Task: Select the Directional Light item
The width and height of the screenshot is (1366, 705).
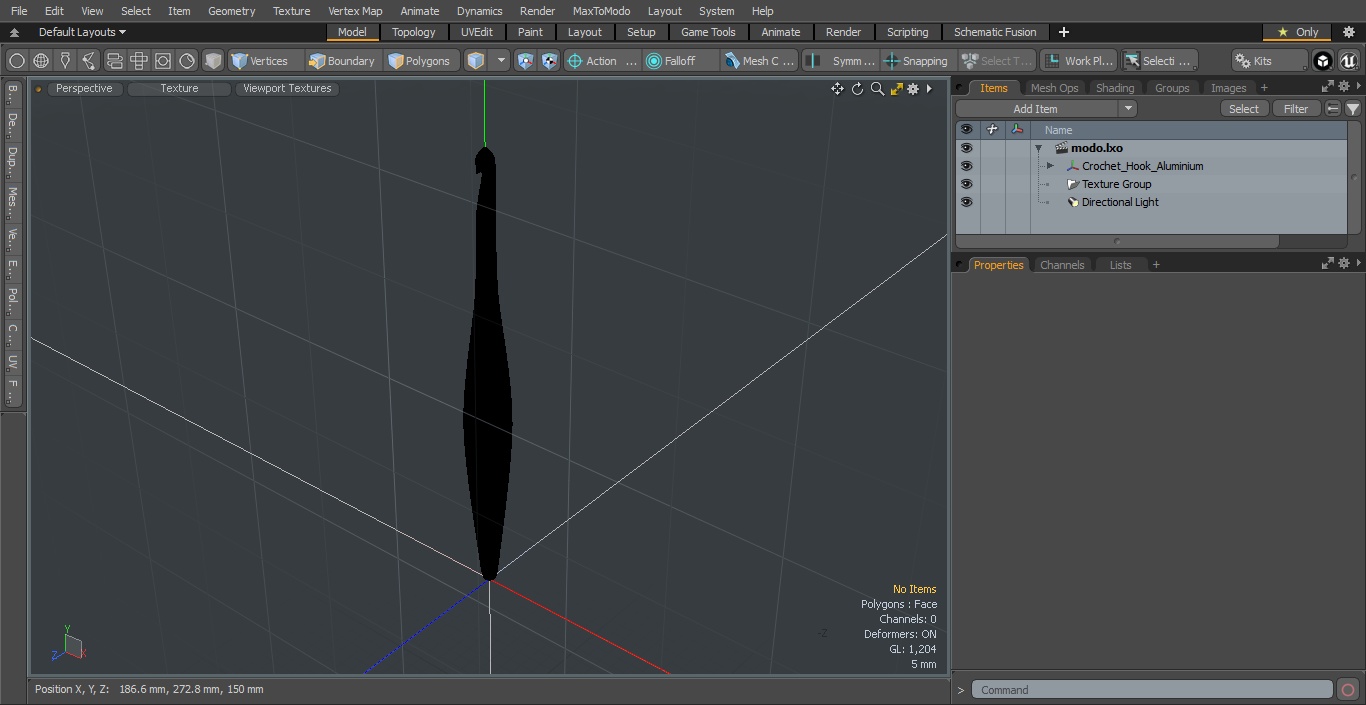Action: click(x=1120, y=202)
